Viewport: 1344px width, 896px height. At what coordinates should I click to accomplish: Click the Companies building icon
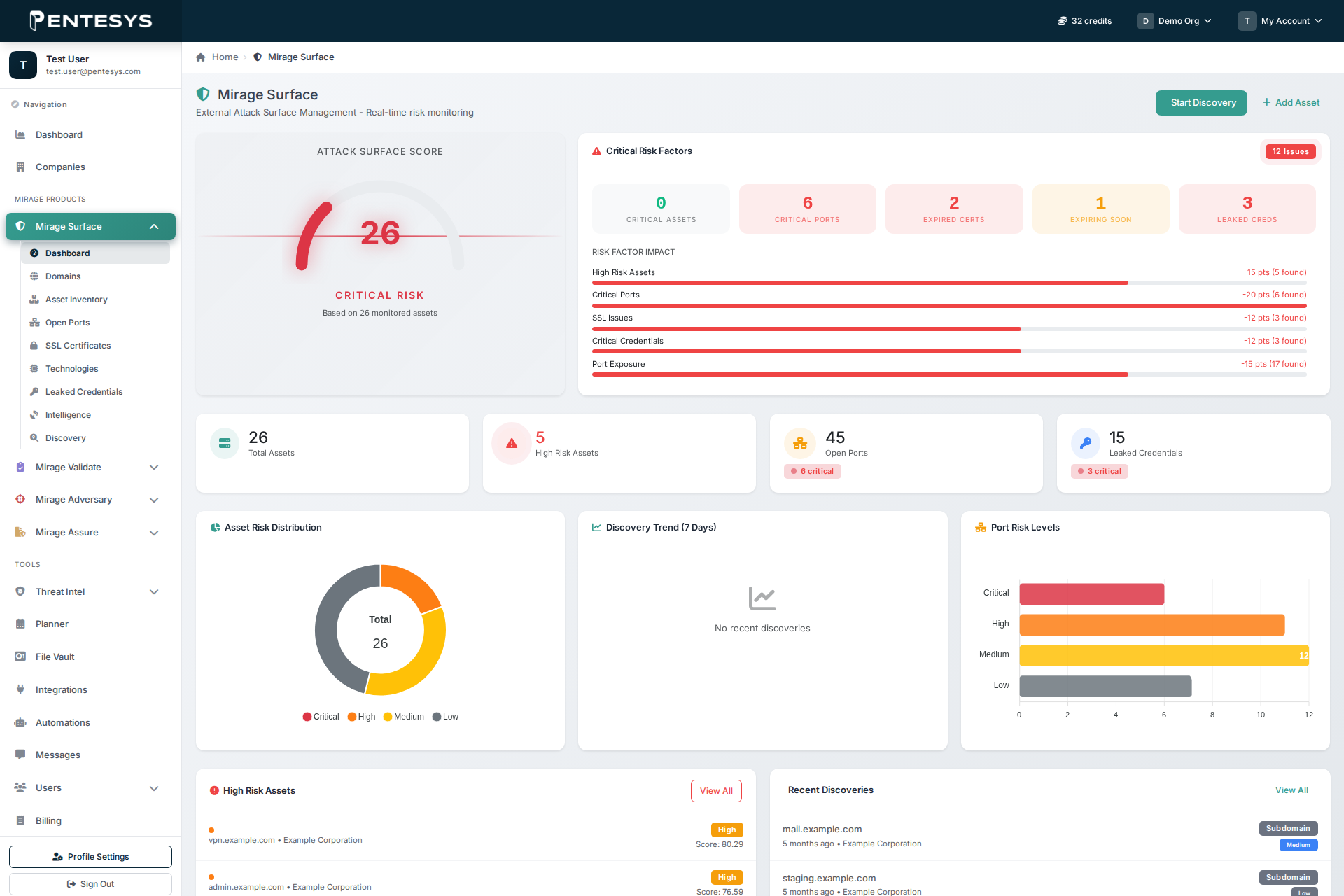tap(20, 167)
